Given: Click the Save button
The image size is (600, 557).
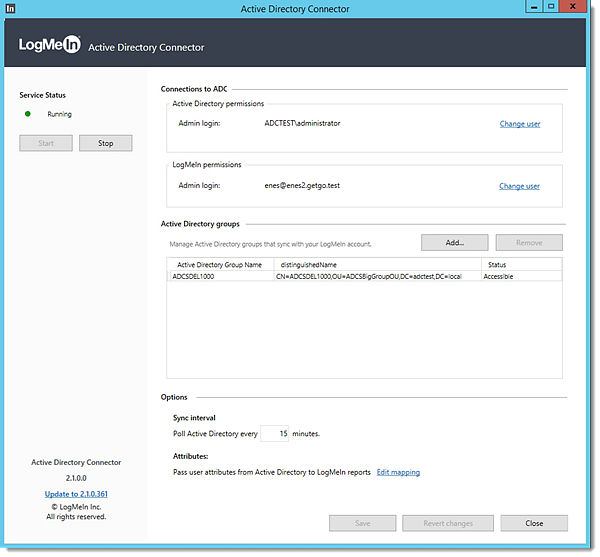Looking at the screenshot, I should (362, 523).
